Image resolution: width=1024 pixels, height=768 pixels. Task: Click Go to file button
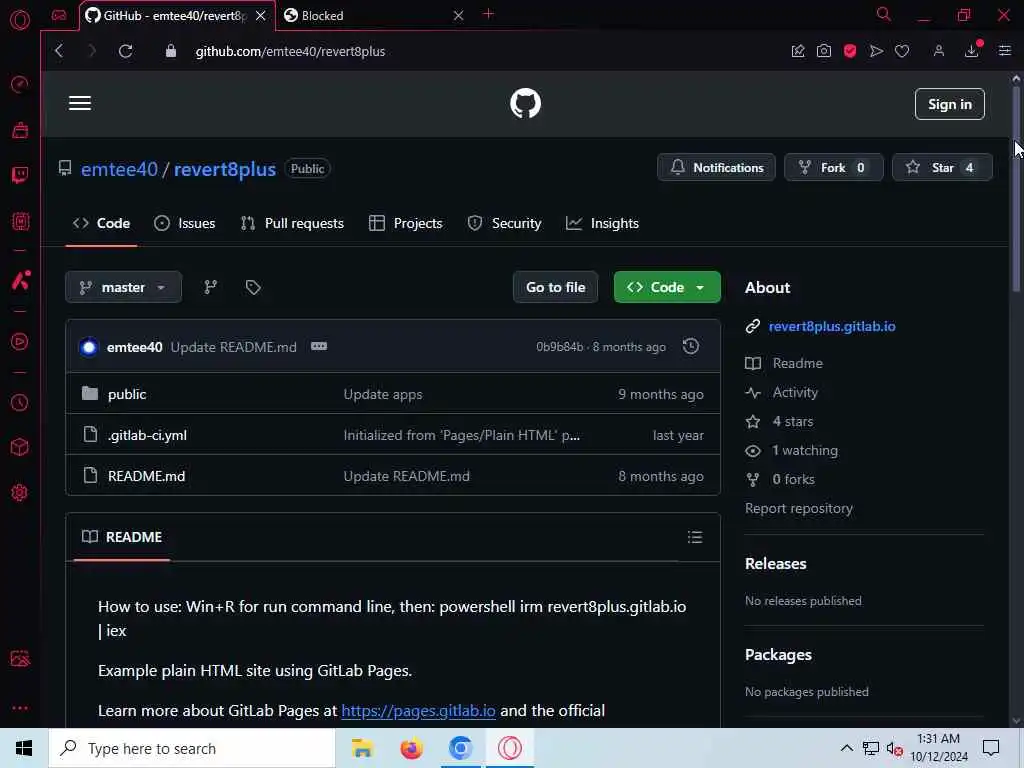coord(556,287)
